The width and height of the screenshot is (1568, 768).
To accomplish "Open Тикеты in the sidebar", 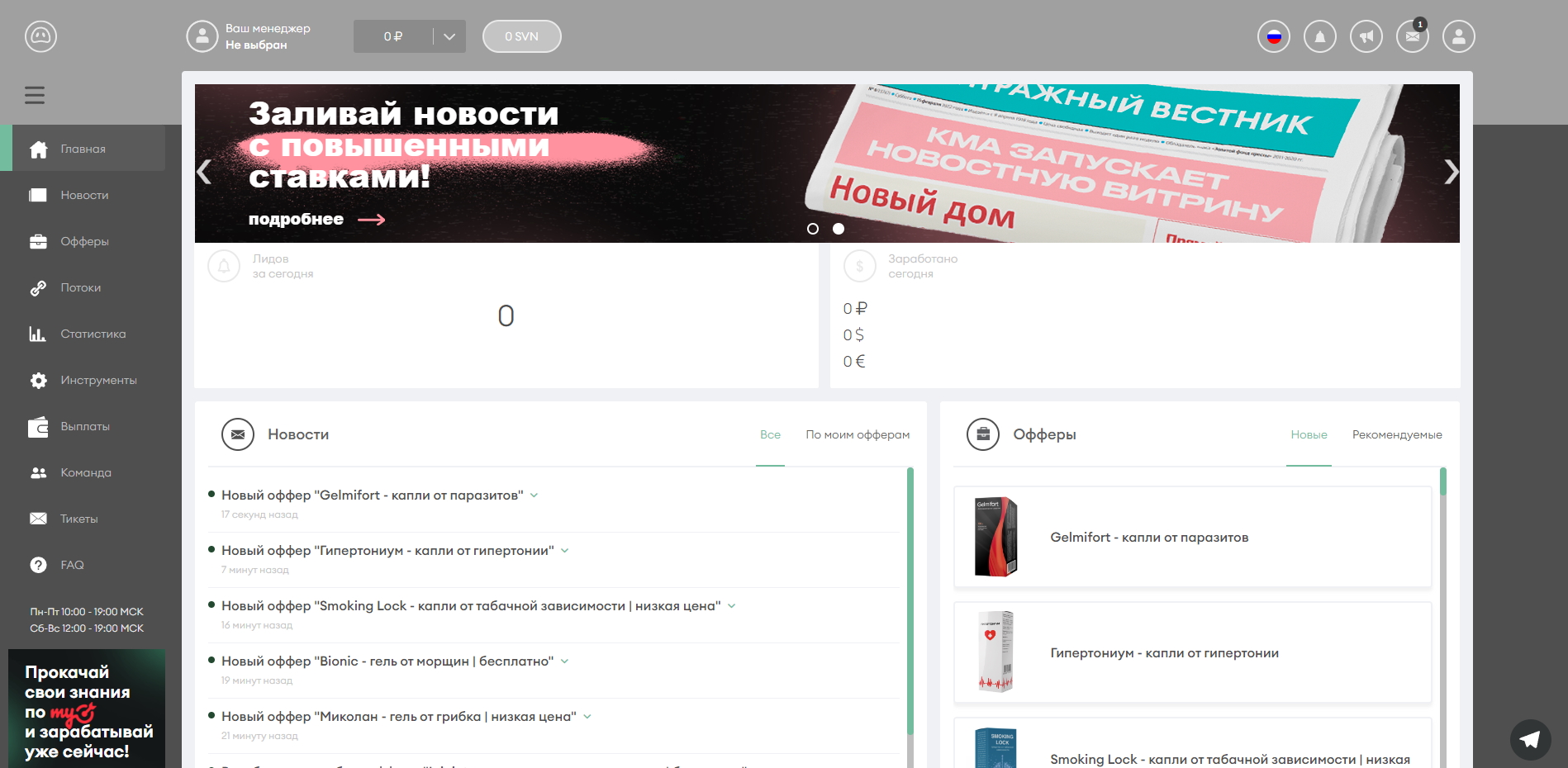I will click(83, 519).
